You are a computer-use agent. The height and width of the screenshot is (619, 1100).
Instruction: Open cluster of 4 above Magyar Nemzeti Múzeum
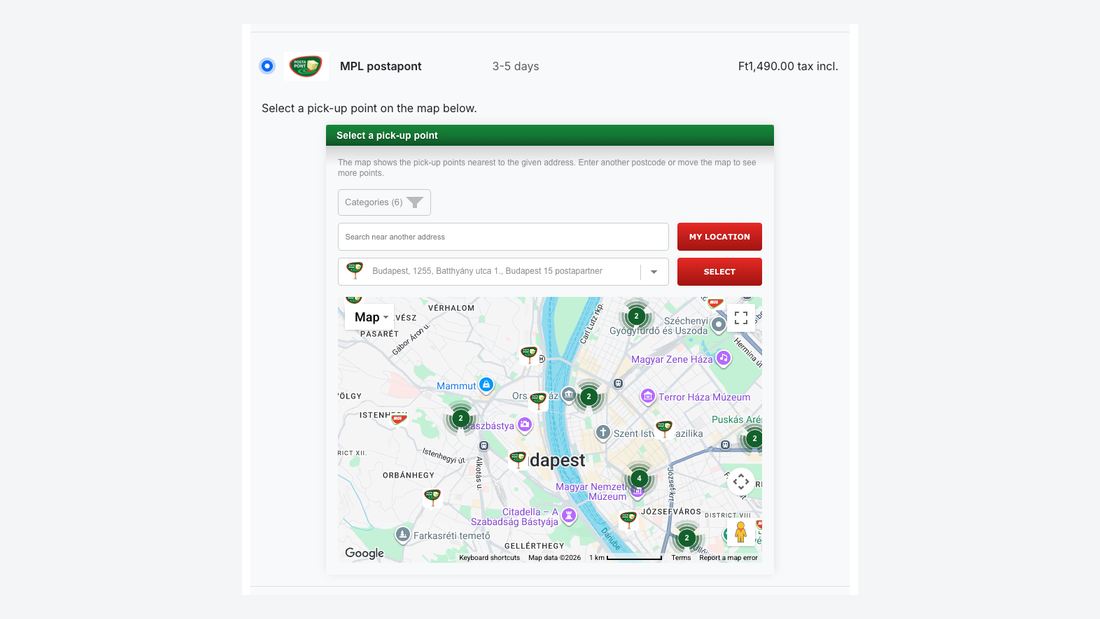[638, 479]
